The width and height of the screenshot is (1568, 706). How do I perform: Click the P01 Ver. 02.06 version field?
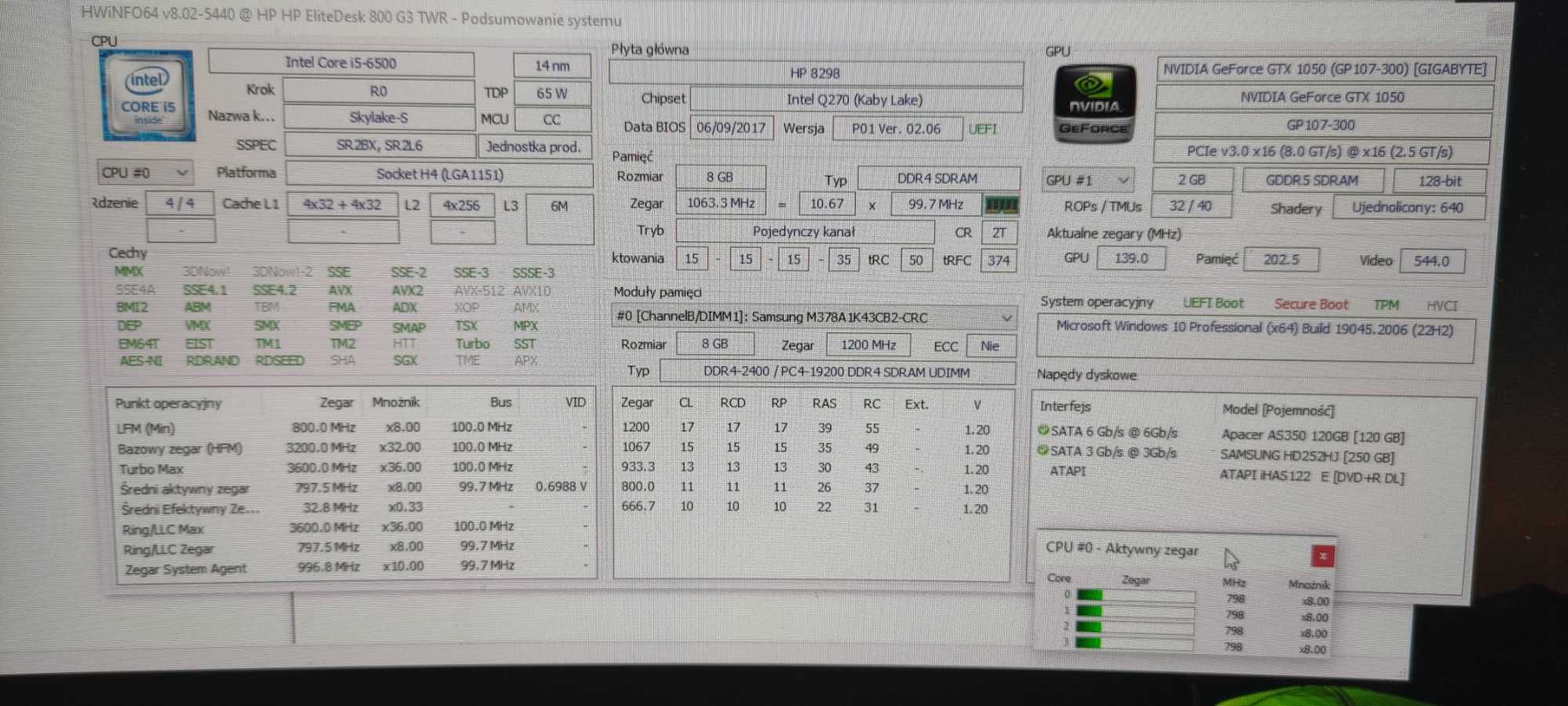point(896,129)
